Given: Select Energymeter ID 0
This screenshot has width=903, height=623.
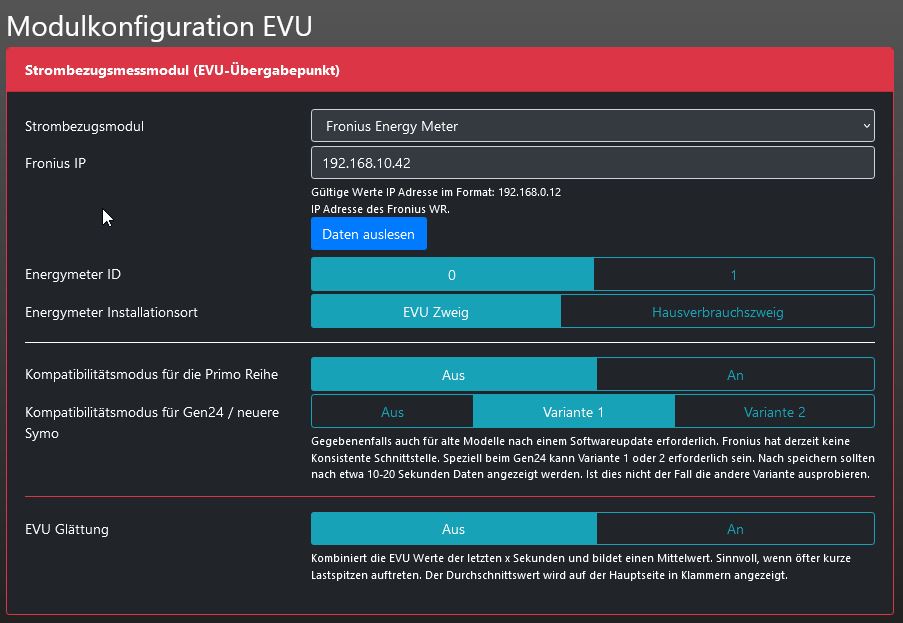Looking at the screenshot, I should click(x=452, y=275).
